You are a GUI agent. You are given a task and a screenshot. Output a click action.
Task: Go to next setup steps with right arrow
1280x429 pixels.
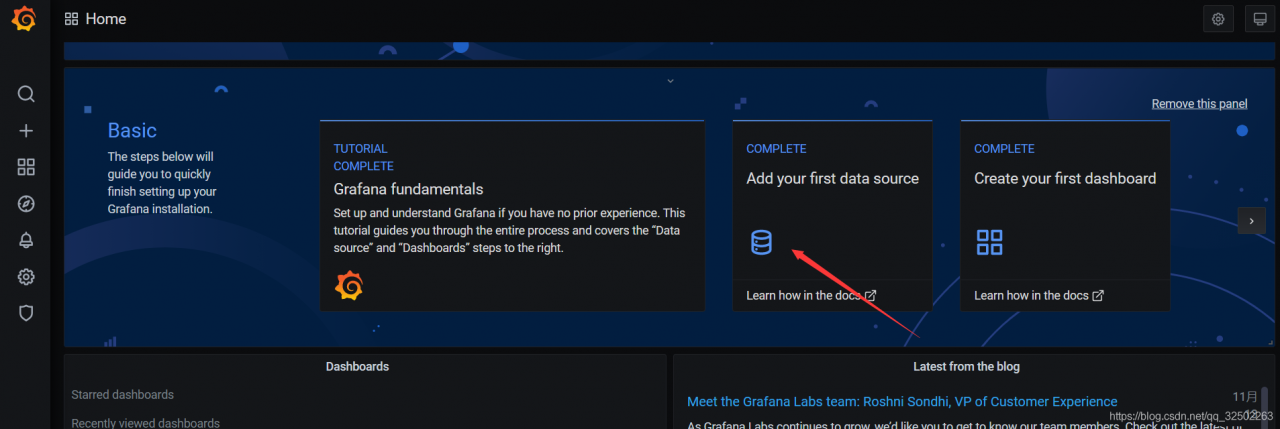(1251, 221)
